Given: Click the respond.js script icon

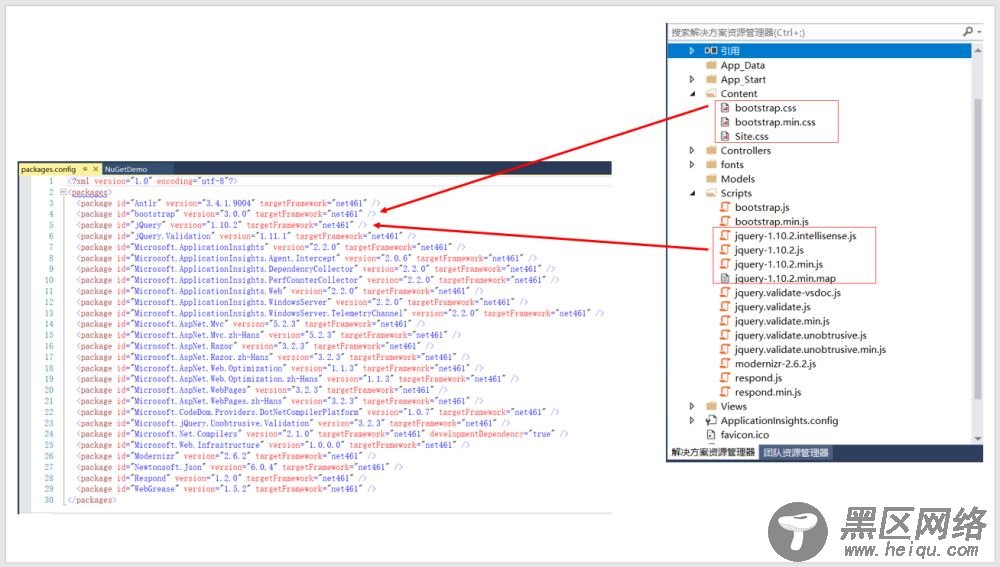Looking at the screenshot, I should click(x=724, y=378).
